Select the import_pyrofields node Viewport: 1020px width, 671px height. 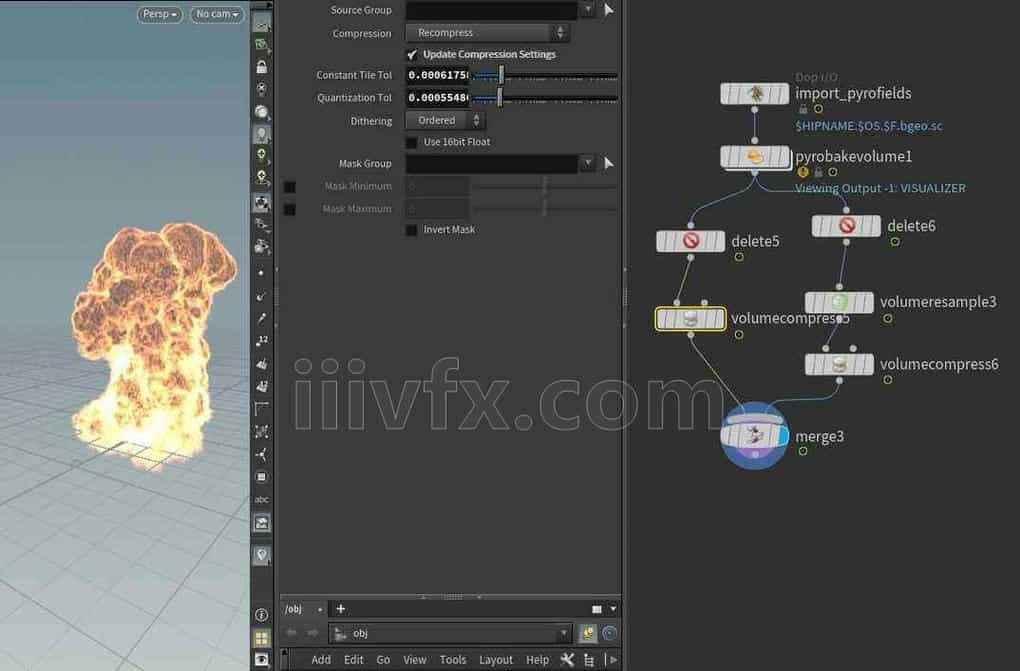click(755, 94)
